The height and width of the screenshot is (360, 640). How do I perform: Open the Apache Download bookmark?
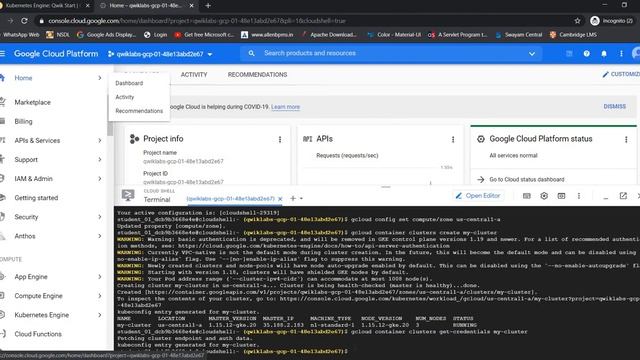point(329,35)
